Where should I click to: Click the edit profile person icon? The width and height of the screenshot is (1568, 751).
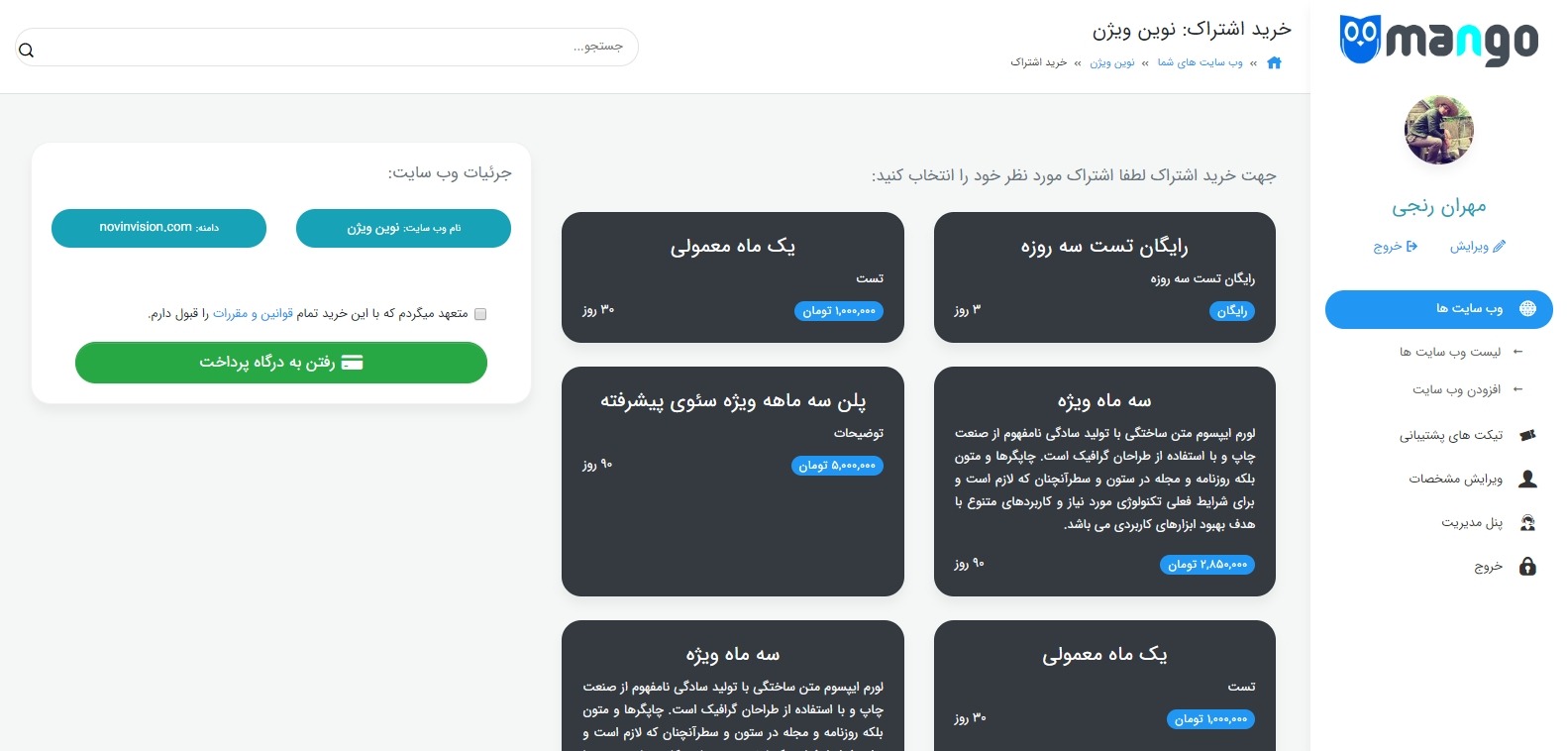coord(1527,480)
